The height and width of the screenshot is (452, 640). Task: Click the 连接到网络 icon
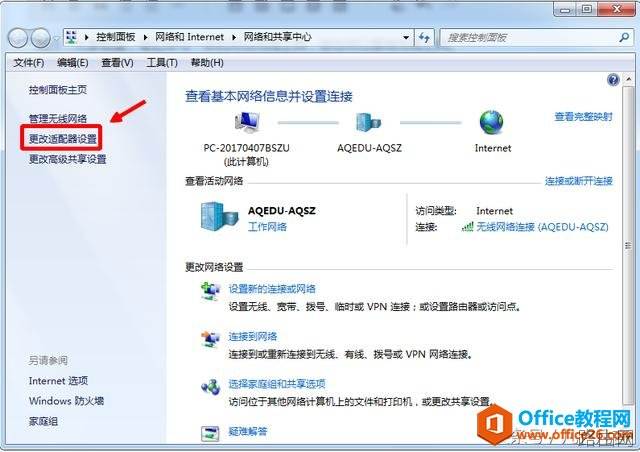coord(211,339)
